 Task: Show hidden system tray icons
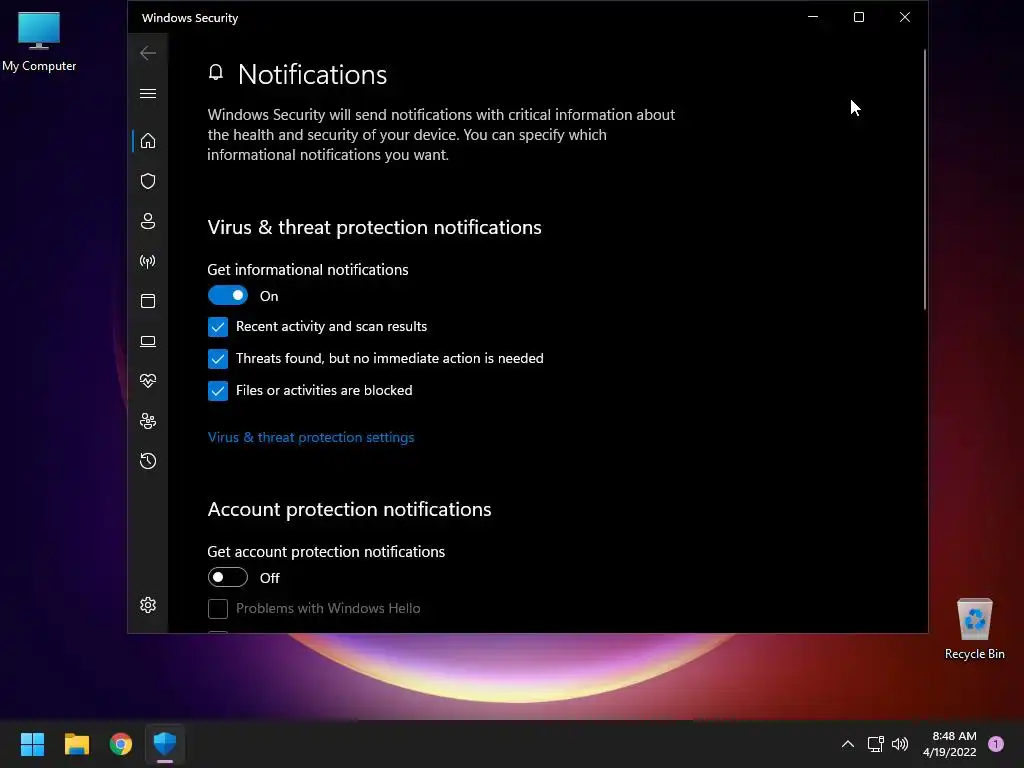(x=848, y=744)
